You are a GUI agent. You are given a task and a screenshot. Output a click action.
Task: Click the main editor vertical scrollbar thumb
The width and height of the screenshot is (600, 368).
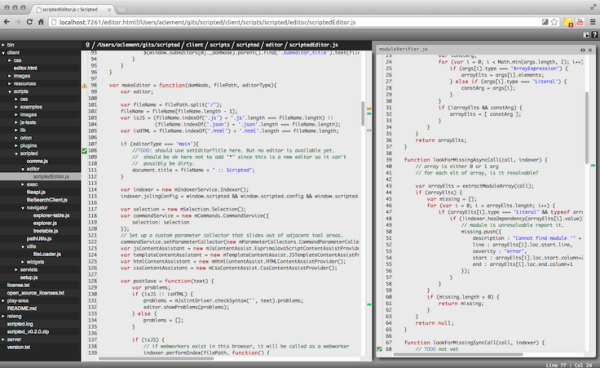(363, 113)
